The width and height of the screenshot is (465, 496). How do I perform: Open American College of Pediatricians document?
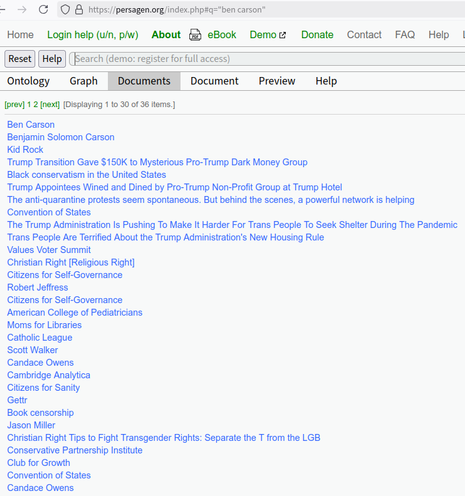tap(75, 313)
